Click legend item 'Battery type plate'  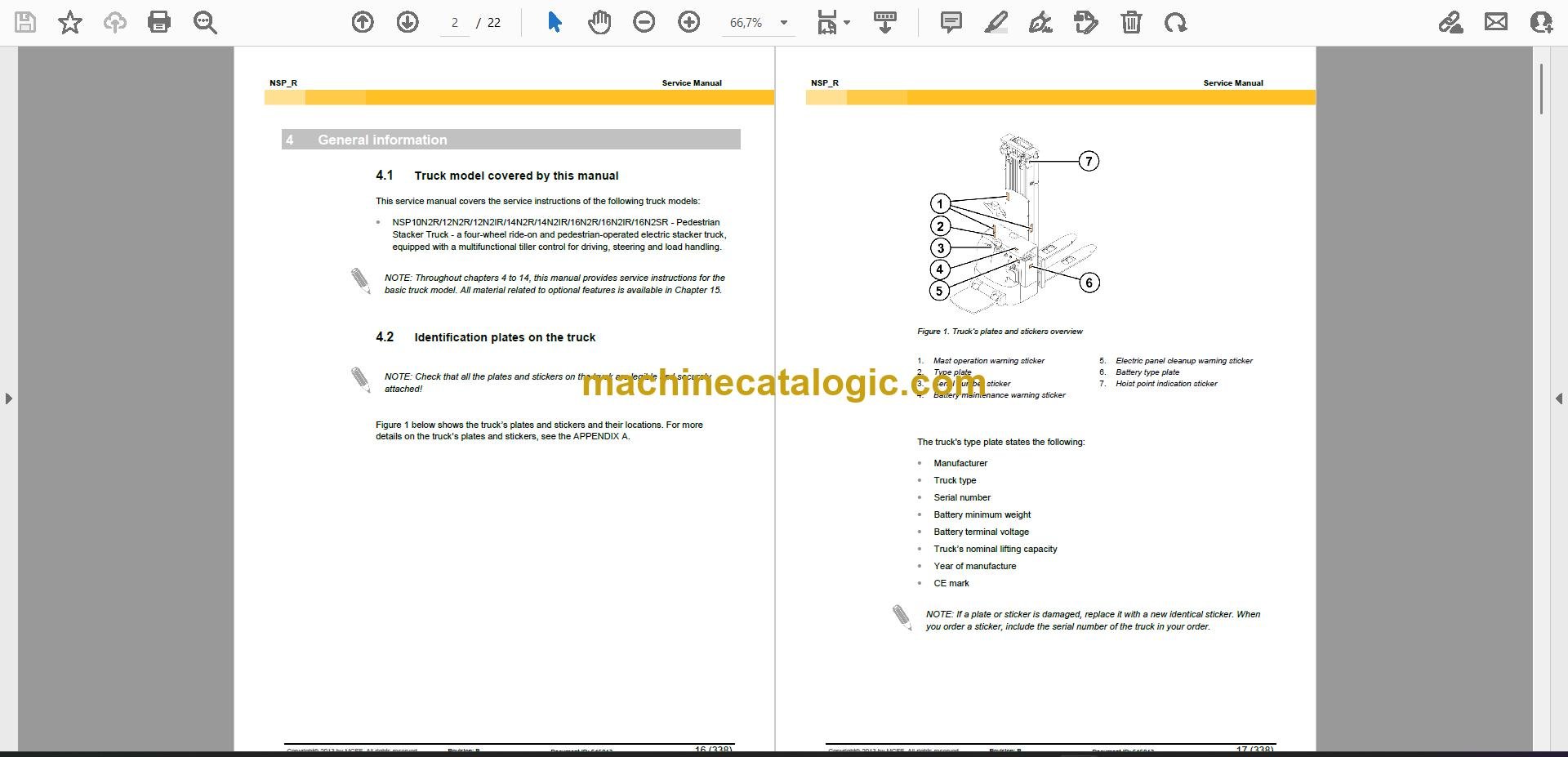1147,372
